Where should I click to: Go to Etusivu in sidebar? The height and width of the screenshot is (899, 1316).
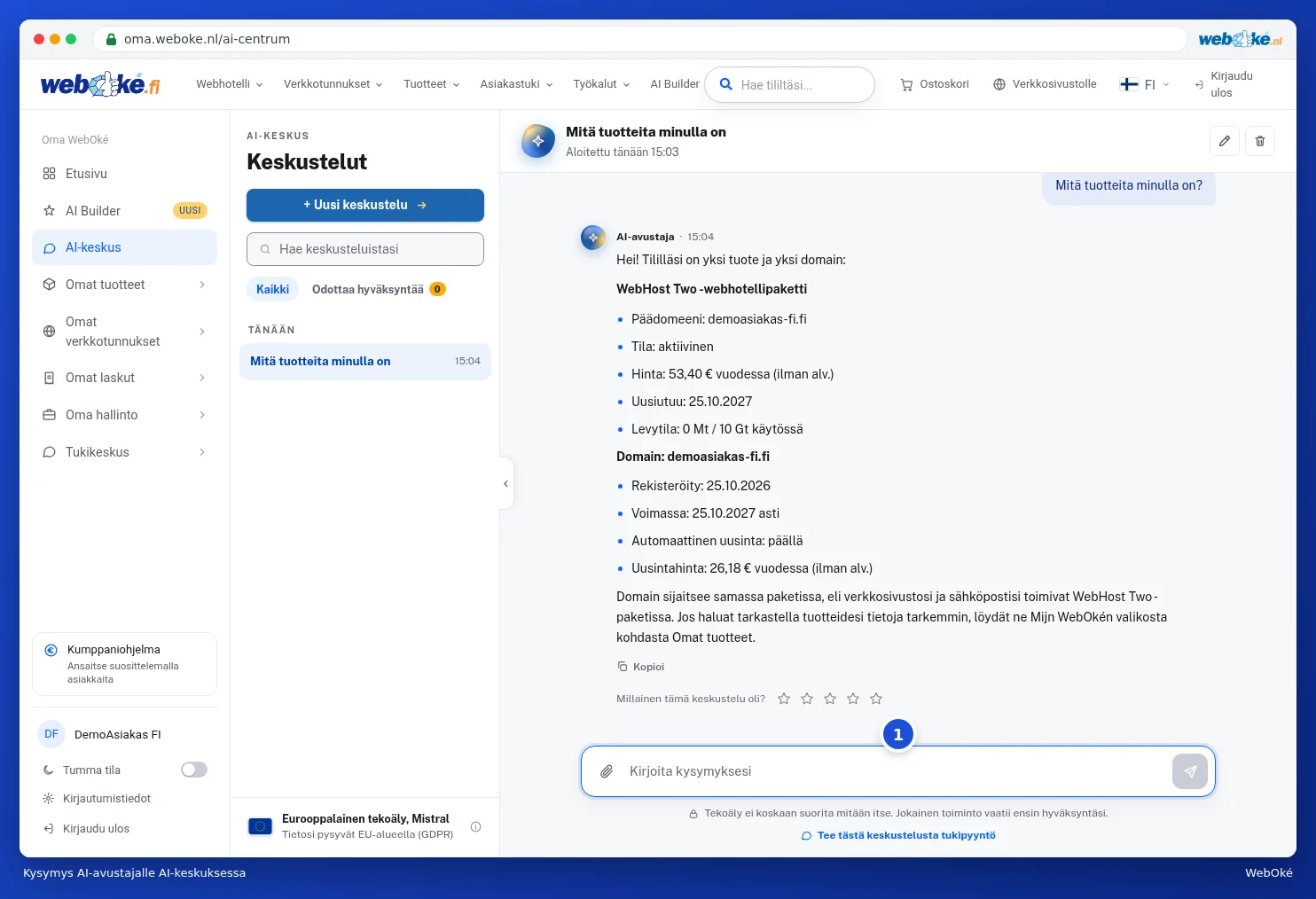pyautogui.click(x=124, y=174)
